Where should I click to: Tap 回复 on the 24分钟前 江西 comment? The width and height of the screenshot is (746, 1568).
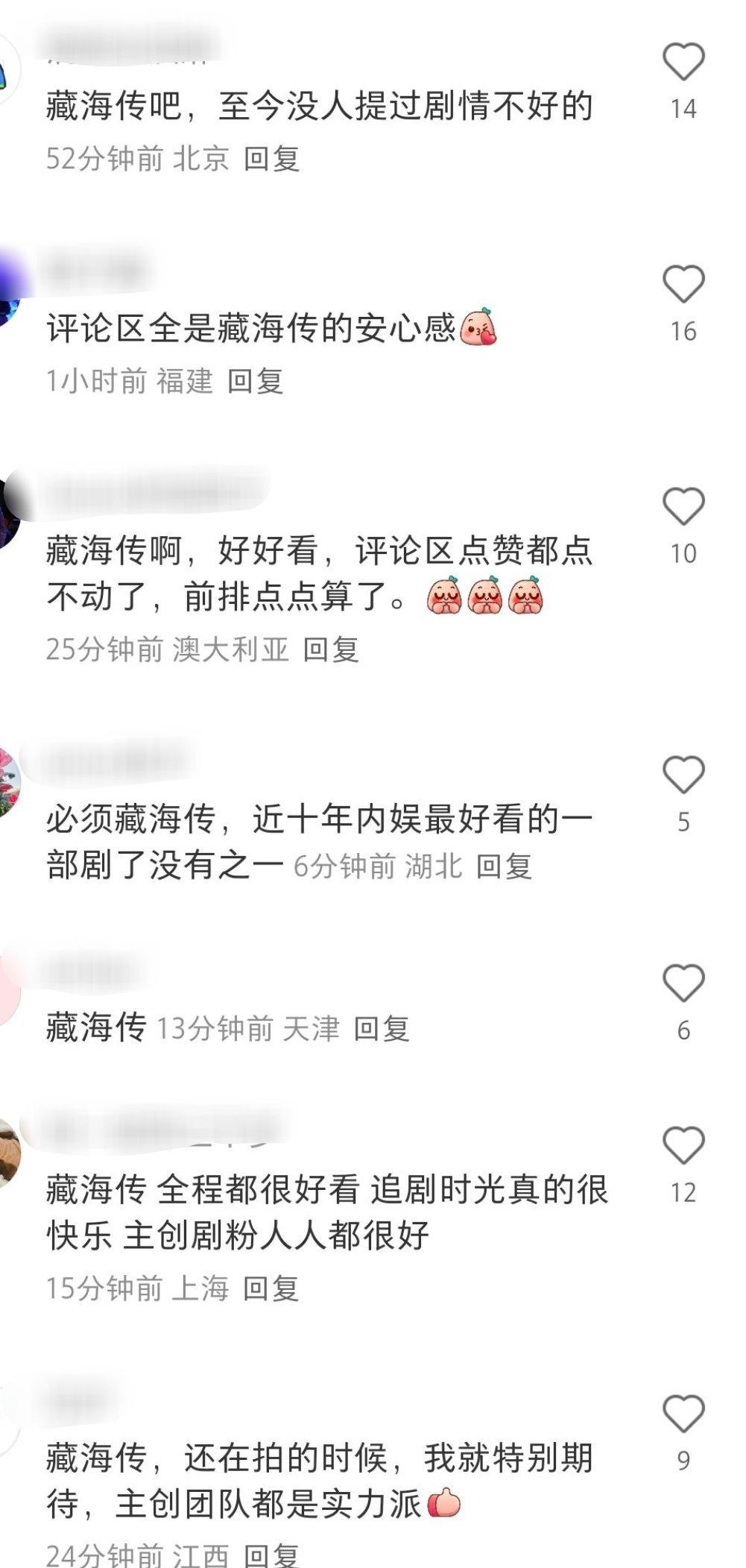click(271, 1555)
